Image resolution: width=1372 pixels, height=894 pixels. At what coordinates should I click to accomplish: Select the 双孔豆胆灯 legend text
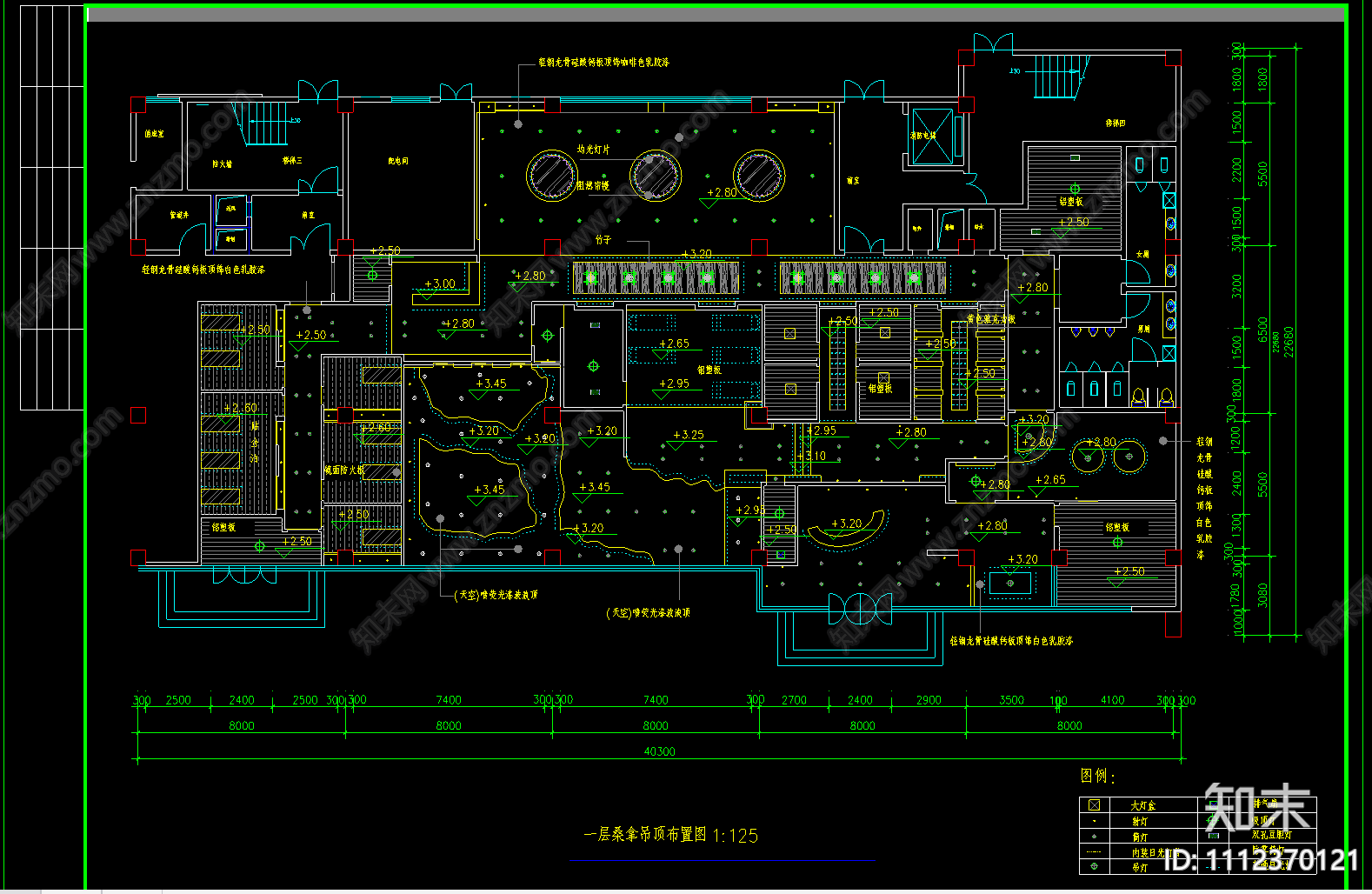click(x=1272, y=836)
